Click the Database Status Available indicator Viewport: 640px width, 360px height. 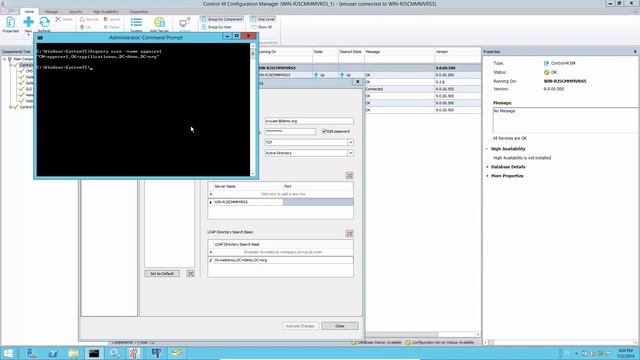376,342
